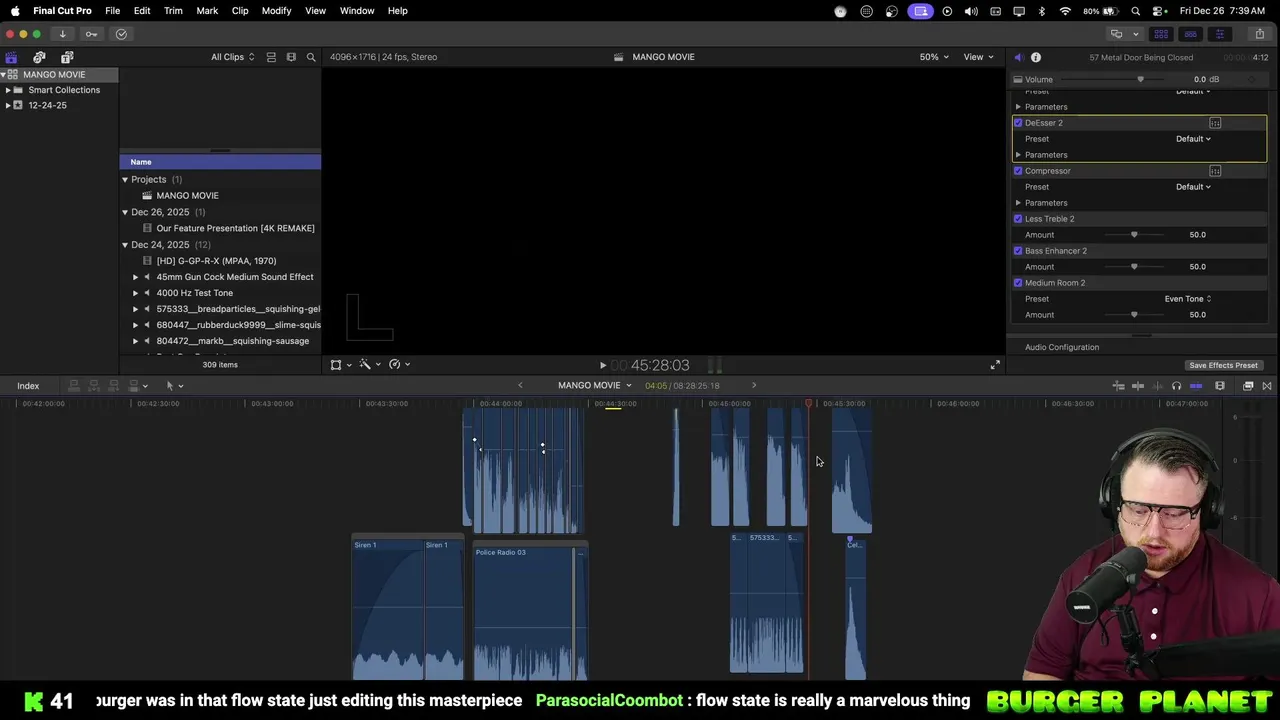The height and width of the screenshot is (720, 1280).
Task: Expand 12-24-25 event in sidebar
Action: [8, 105]
